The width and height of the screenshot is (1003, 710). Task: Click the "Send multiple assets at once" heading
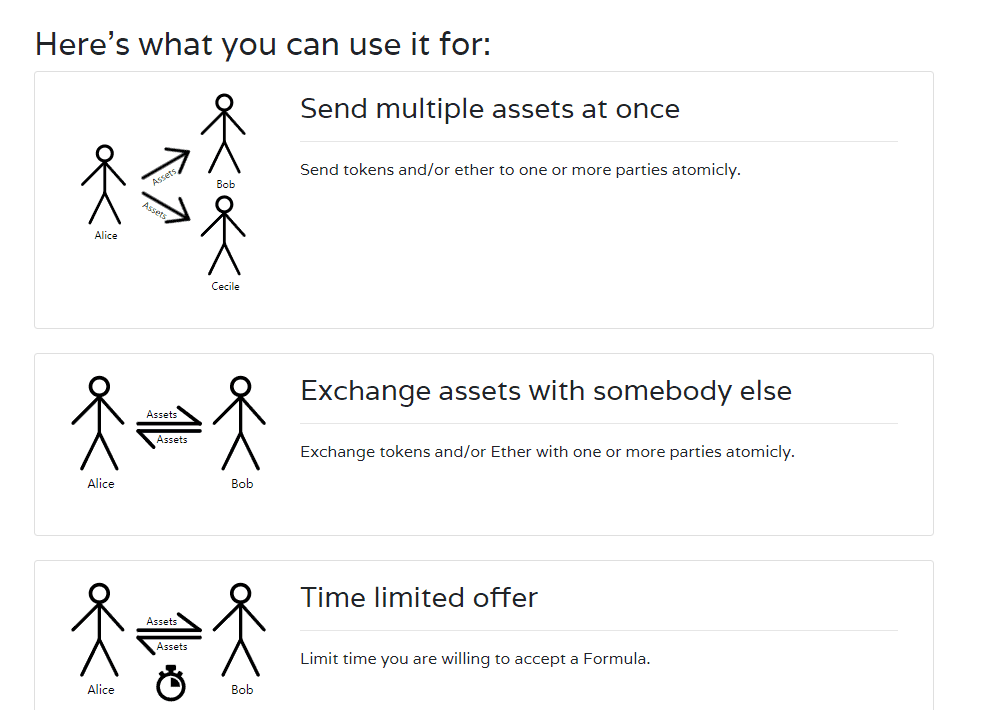click(x=490, y=109)
